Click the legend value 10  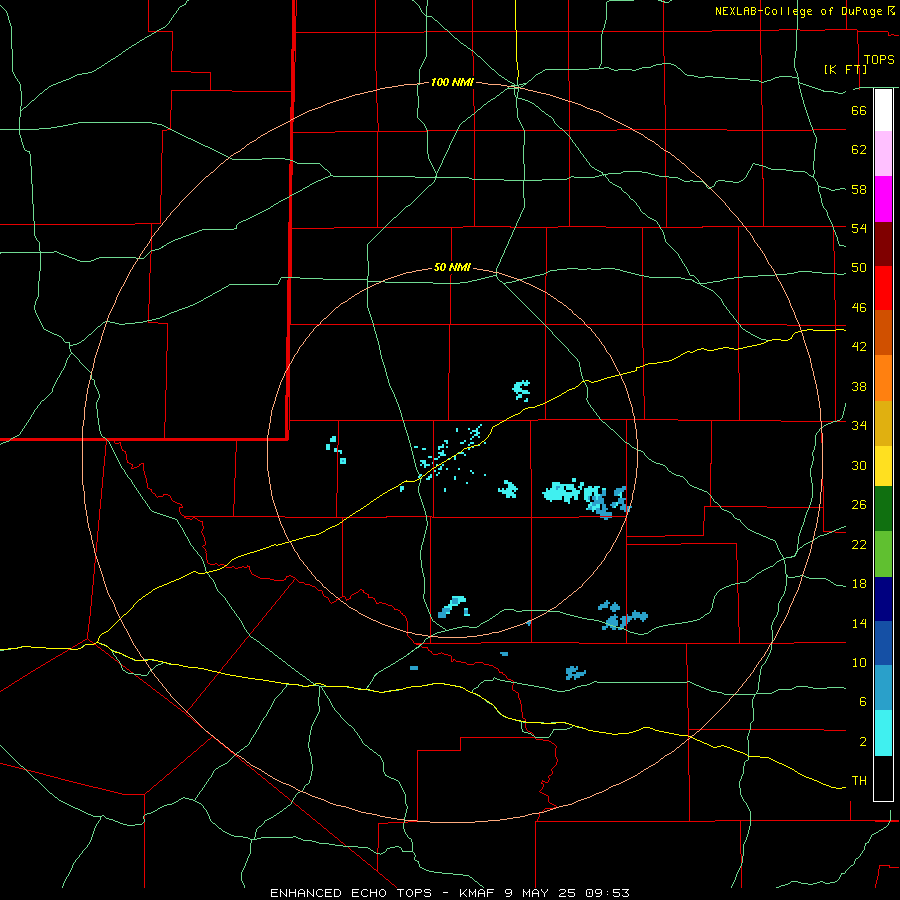859,663
